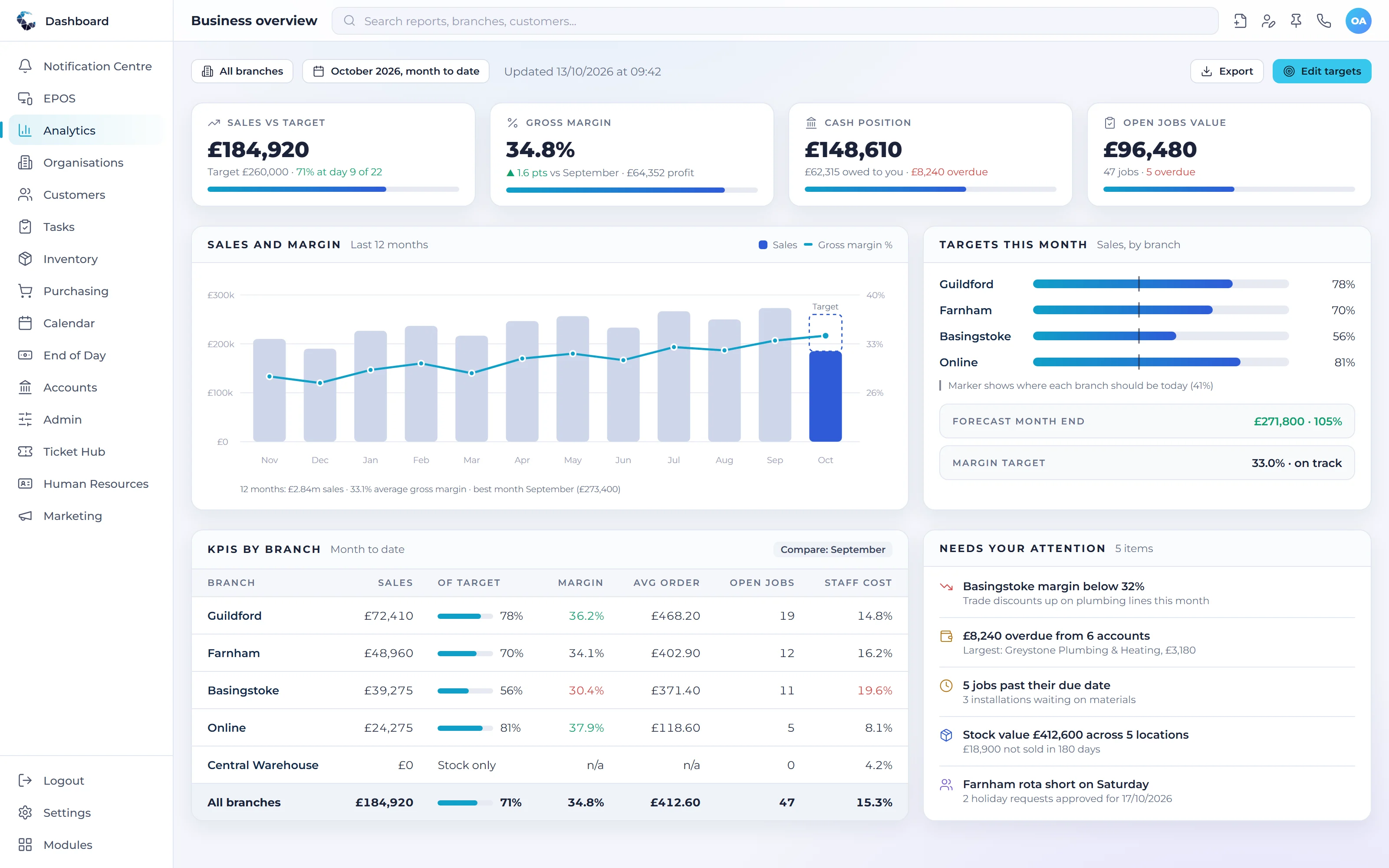Open Stock value £412,600 across 5 locations alert

pos(1147,741)
